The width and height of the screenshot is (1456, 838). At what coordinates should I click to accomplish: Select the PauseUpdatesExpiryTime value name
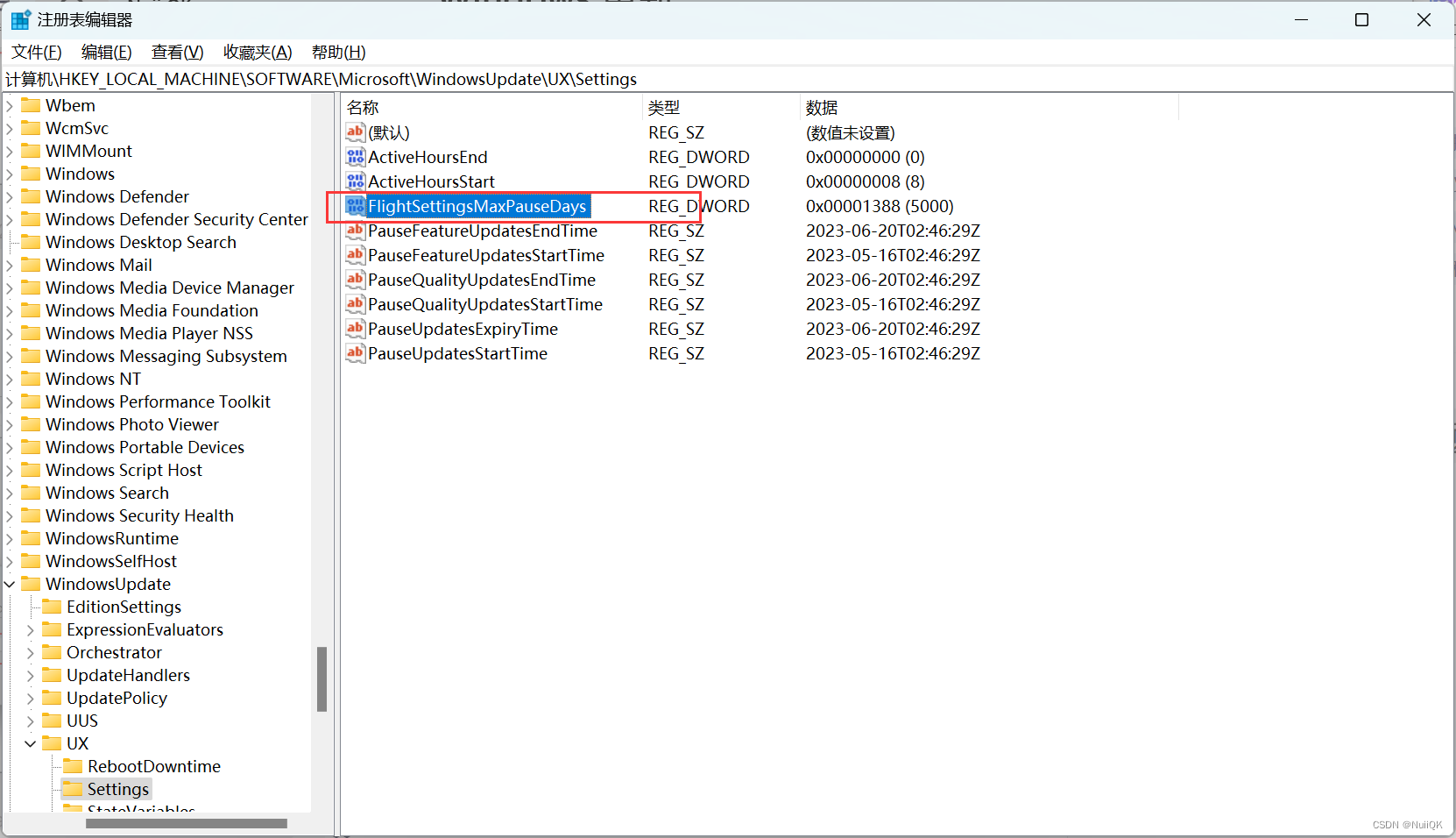click(x=463, y=329)
